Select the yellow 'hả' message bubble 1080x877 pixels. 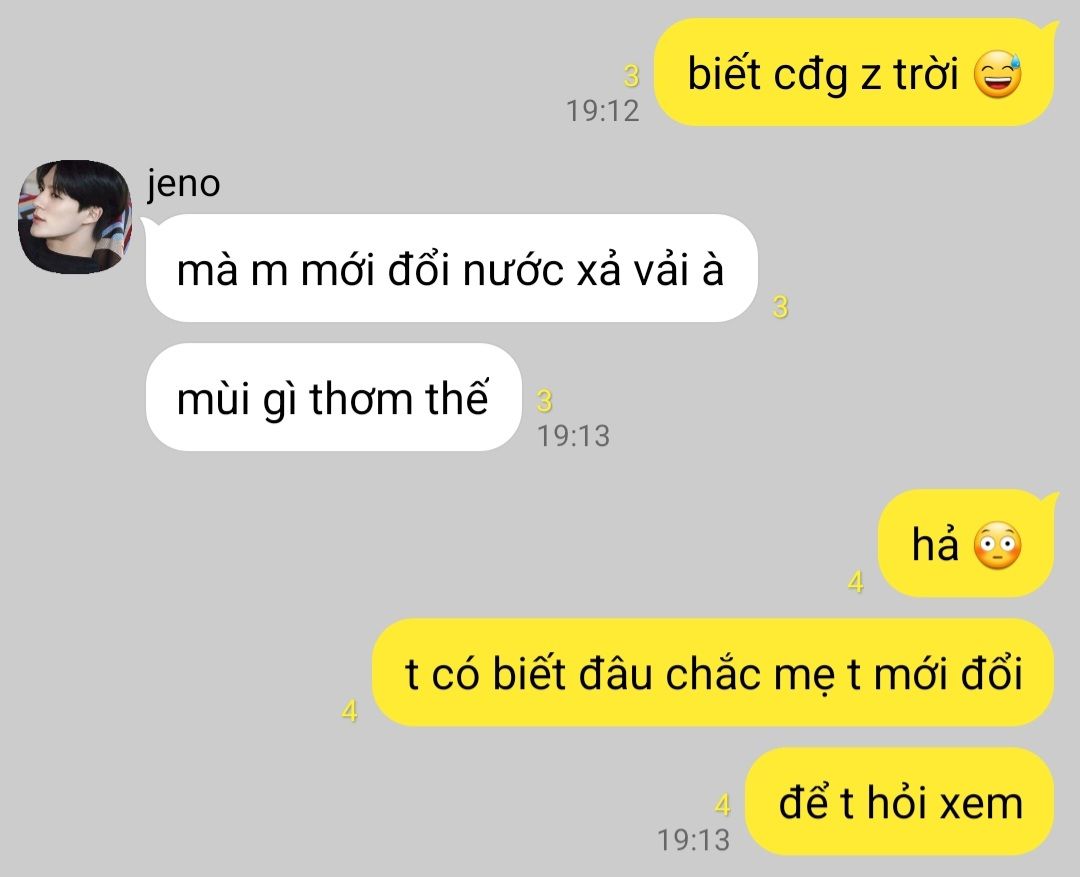[x=966, y=544]
